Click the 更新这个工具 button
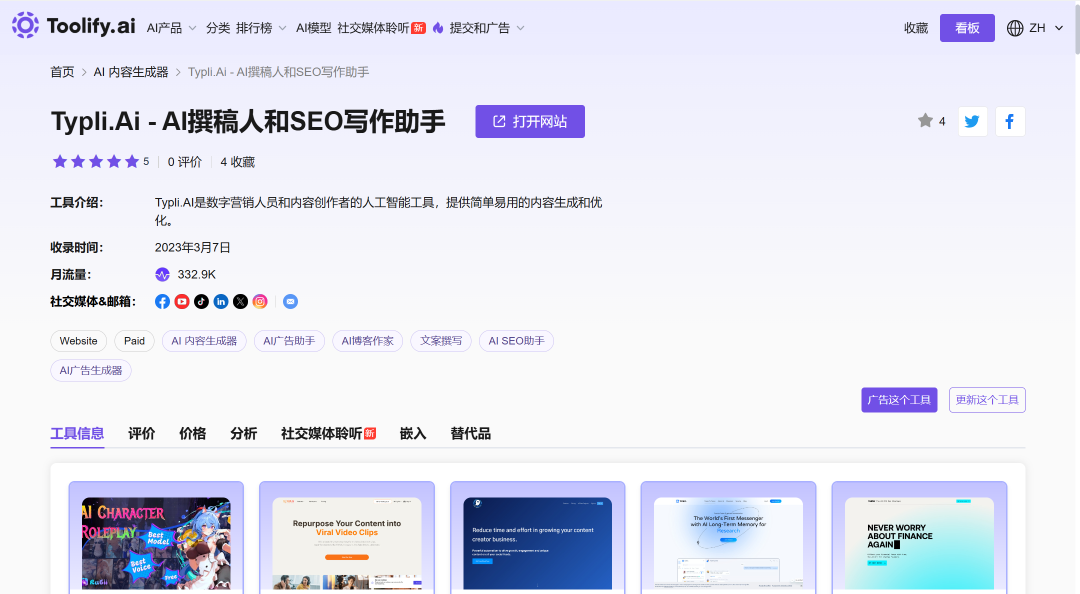Viewport: 1080px width, 594px height. pyautogui.click(x=987, y=400)
